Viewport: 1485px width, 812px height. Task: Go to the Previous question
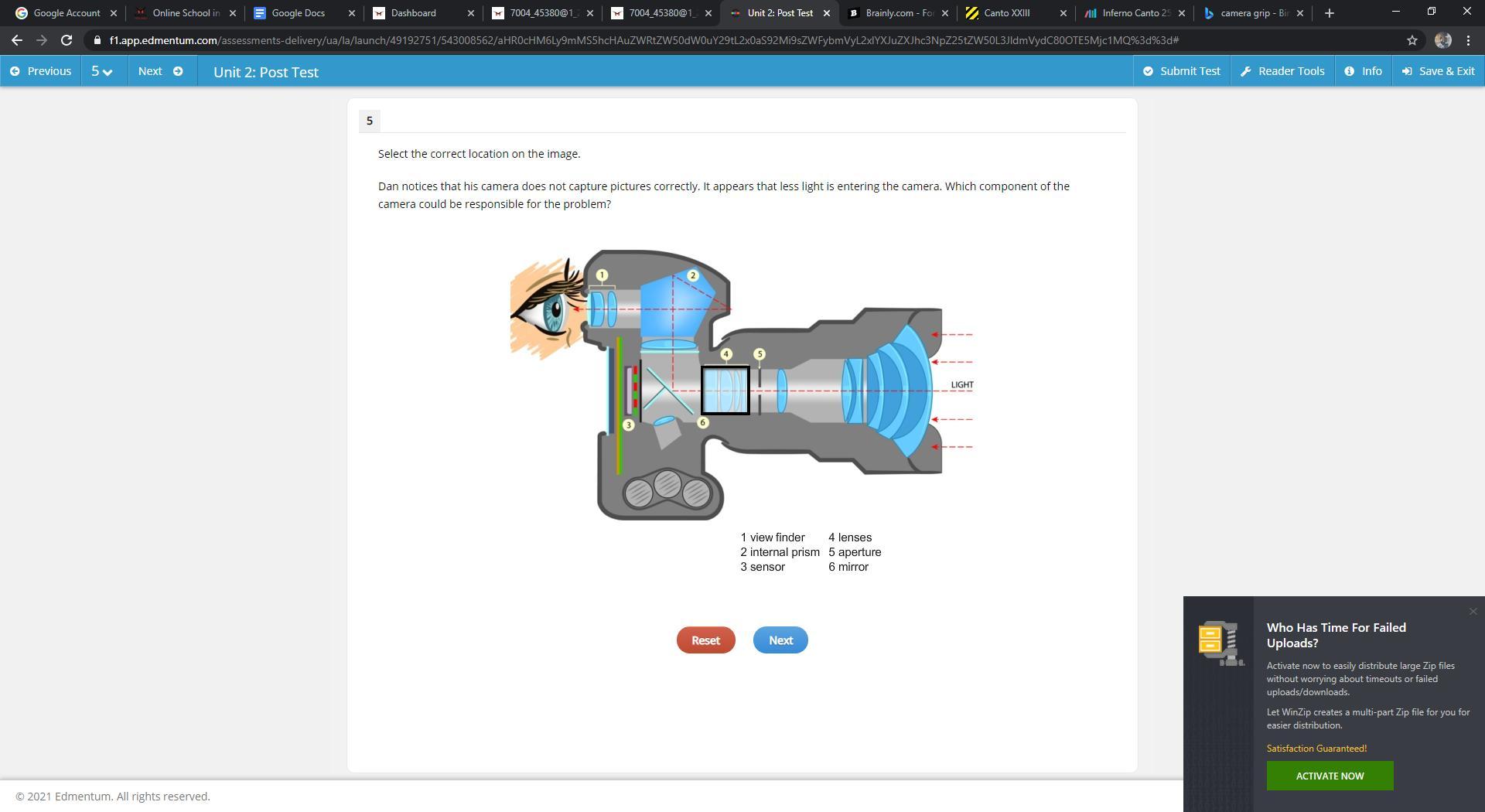click(x=41, y=71)
